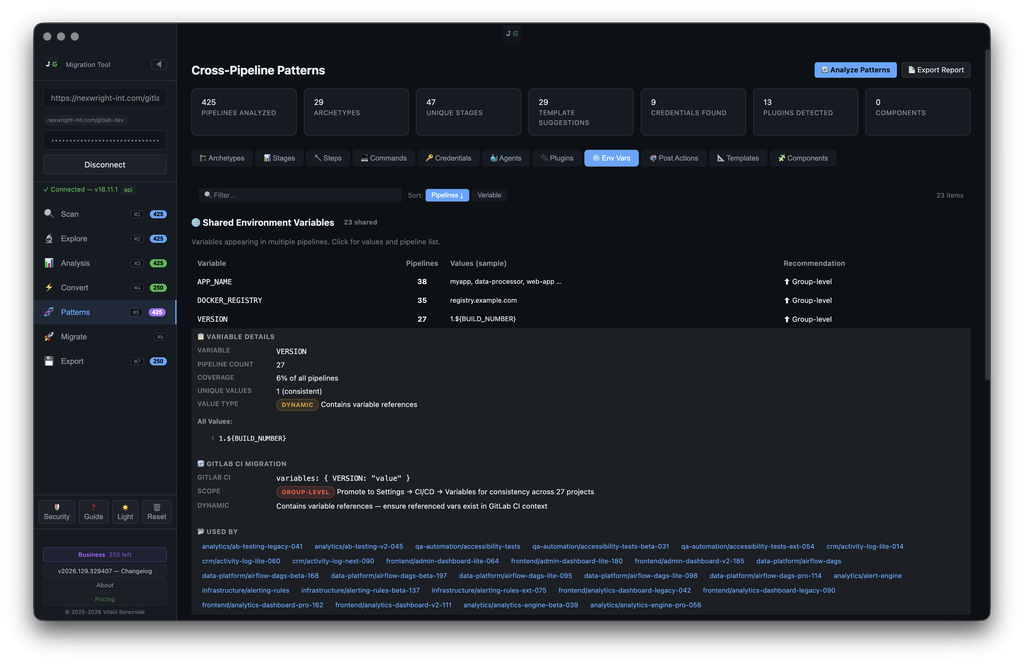Screen dimensions: 1024x665
Task: Collapse the sidebar with the arrow button
Action: 159,64
